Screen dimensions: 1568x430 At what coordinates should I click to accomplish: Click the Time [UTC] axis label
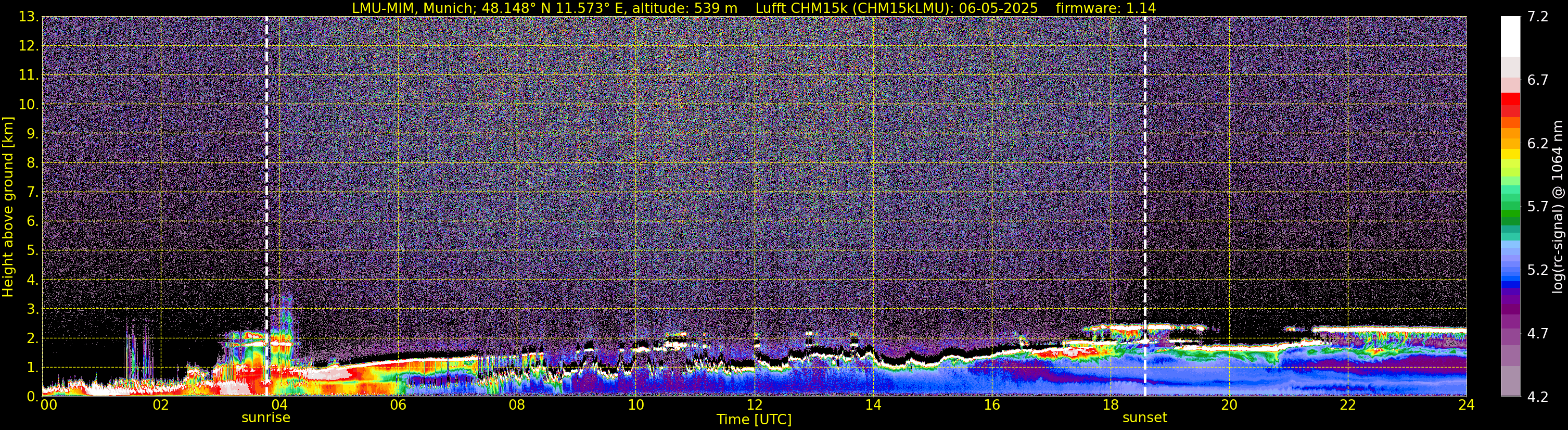coord(754,420)
